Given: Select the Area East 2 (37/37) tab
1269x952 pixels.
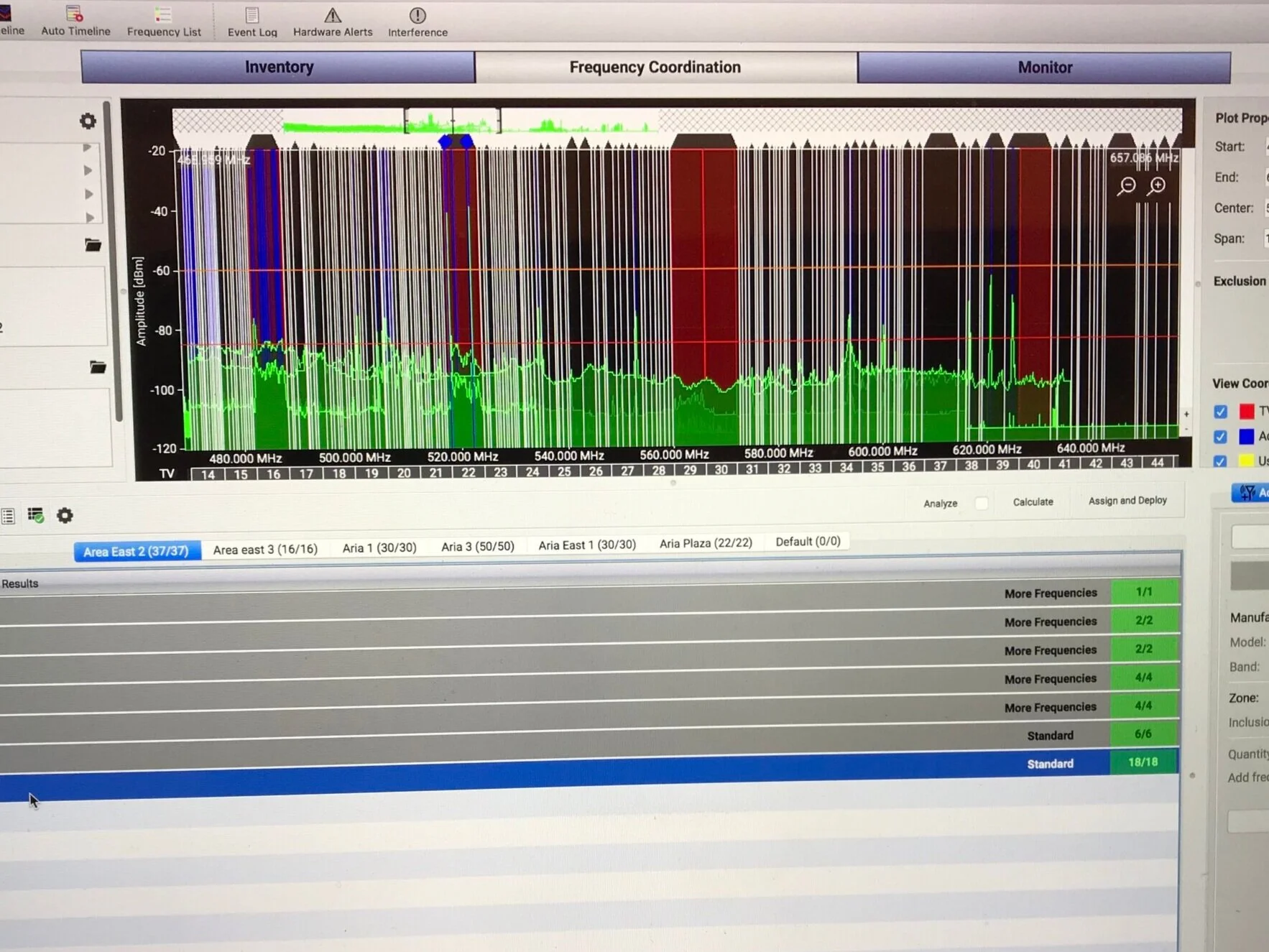Looking at the screenshot, I should point(137,551).
